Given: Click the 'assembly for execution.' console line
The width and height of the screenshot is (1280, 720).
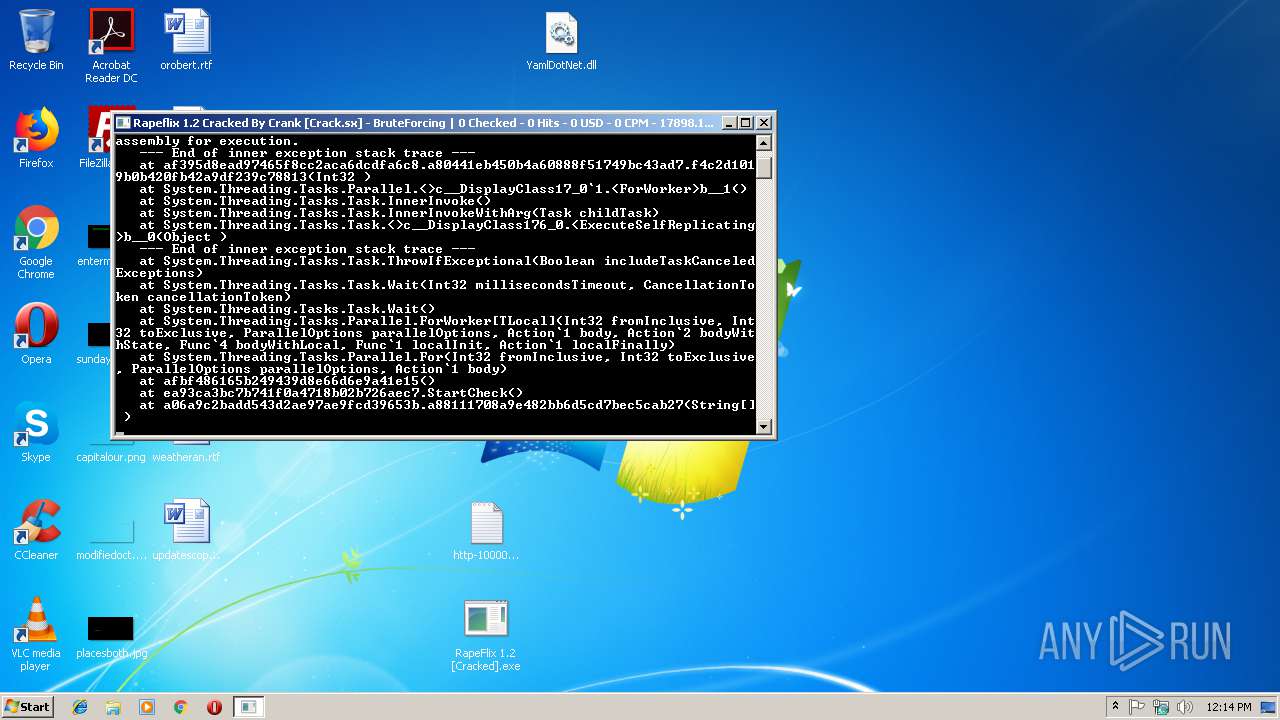Looking at the screenshot, I should (207, 141).
